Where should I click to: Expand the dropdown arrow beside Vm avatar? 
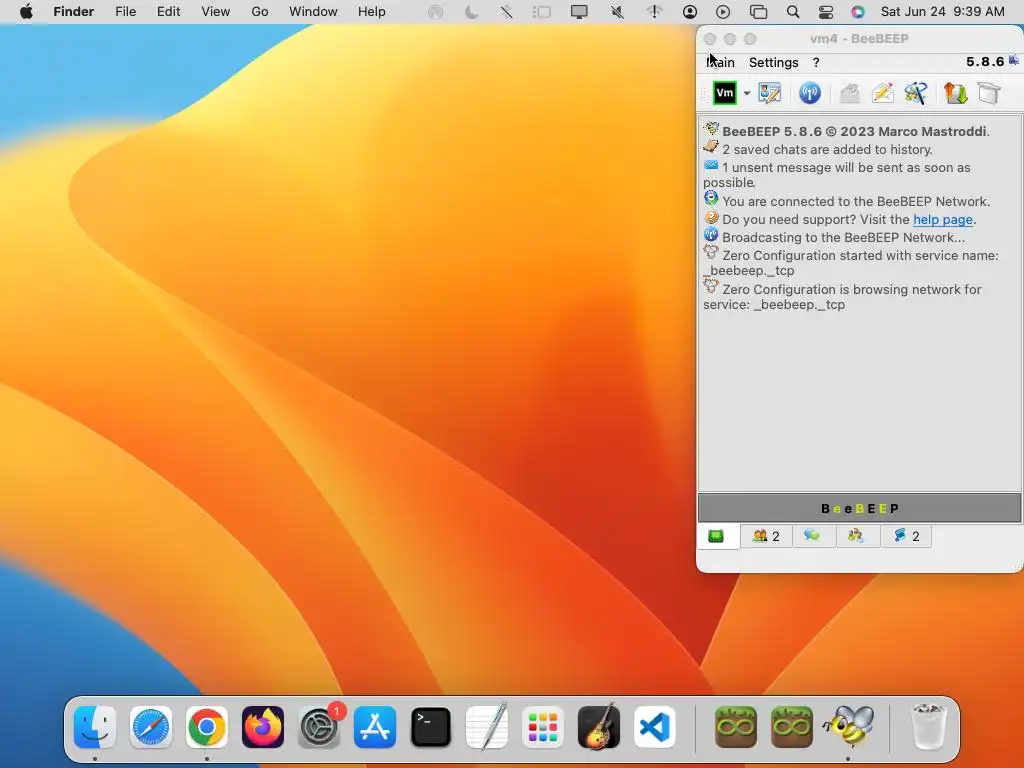click(x=746, y=93)
